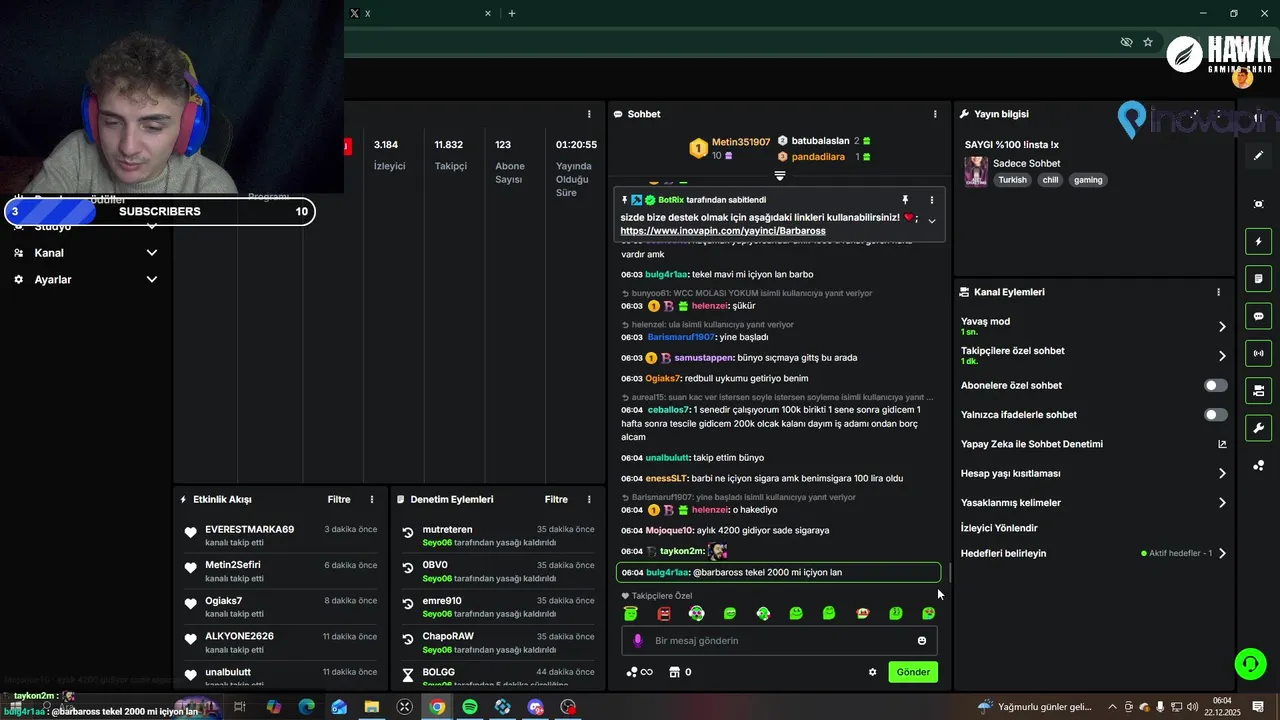Expand the chat leaderboard handle
The image size is (1280, 720).
point(780,175)
